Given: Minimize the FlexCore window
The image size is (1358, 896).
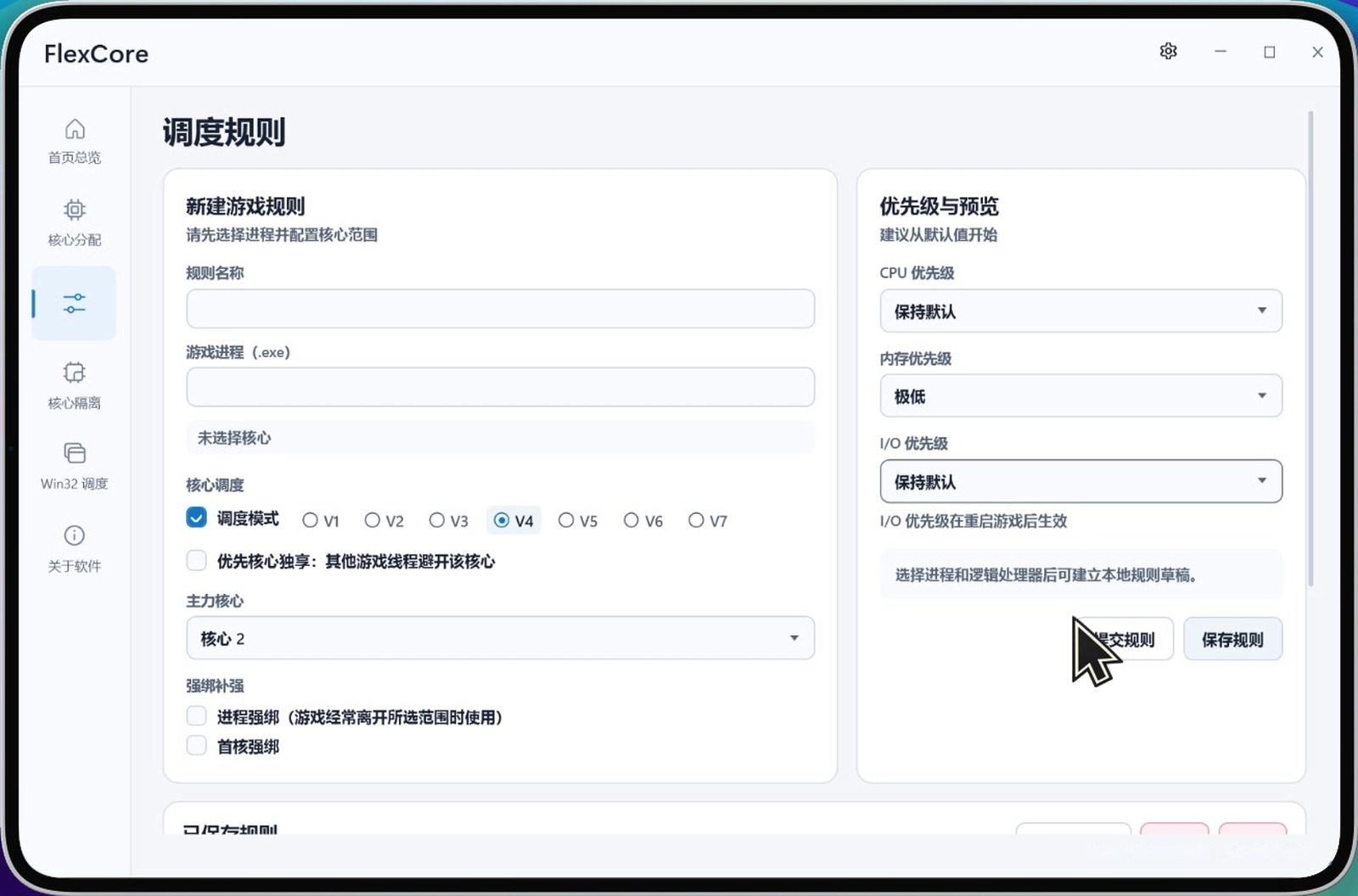Looking at the screenshot, I should (1221, 52).
